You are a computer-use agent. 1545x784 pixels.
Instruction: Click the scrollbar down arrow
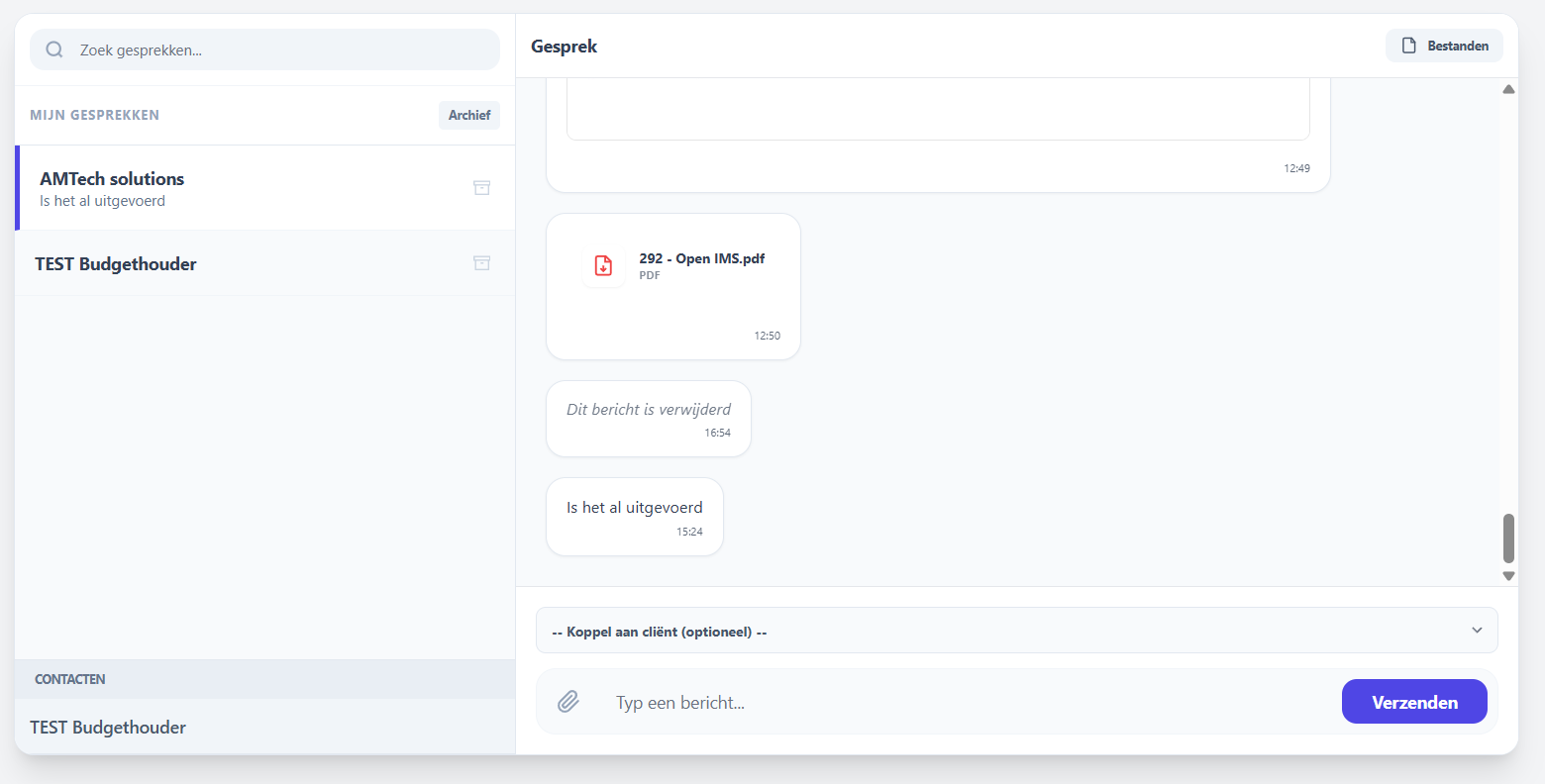pyautogui.click(x=1508, y=575)
